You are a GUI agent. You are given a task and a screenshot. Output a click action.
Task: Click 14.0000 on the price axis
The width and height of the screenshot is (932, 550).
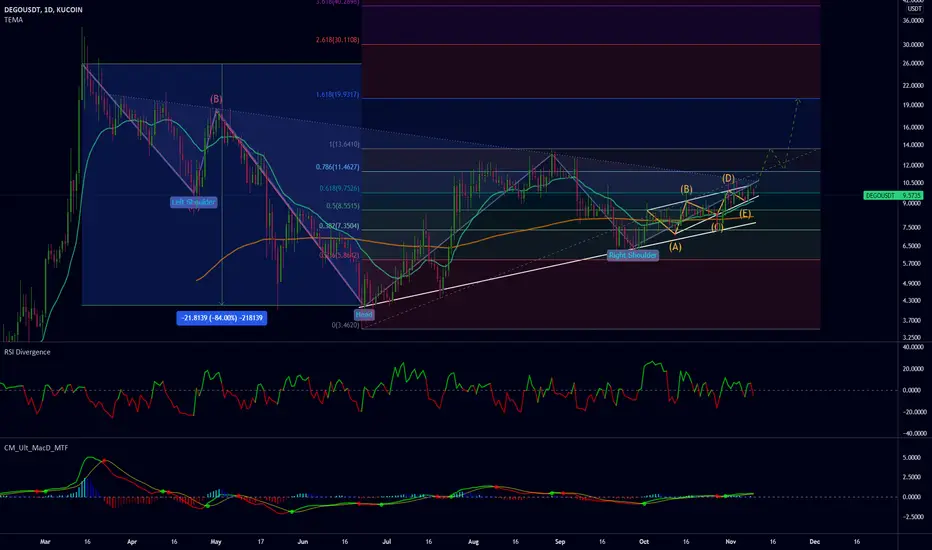pyautogui.click(x=913, y=145)
